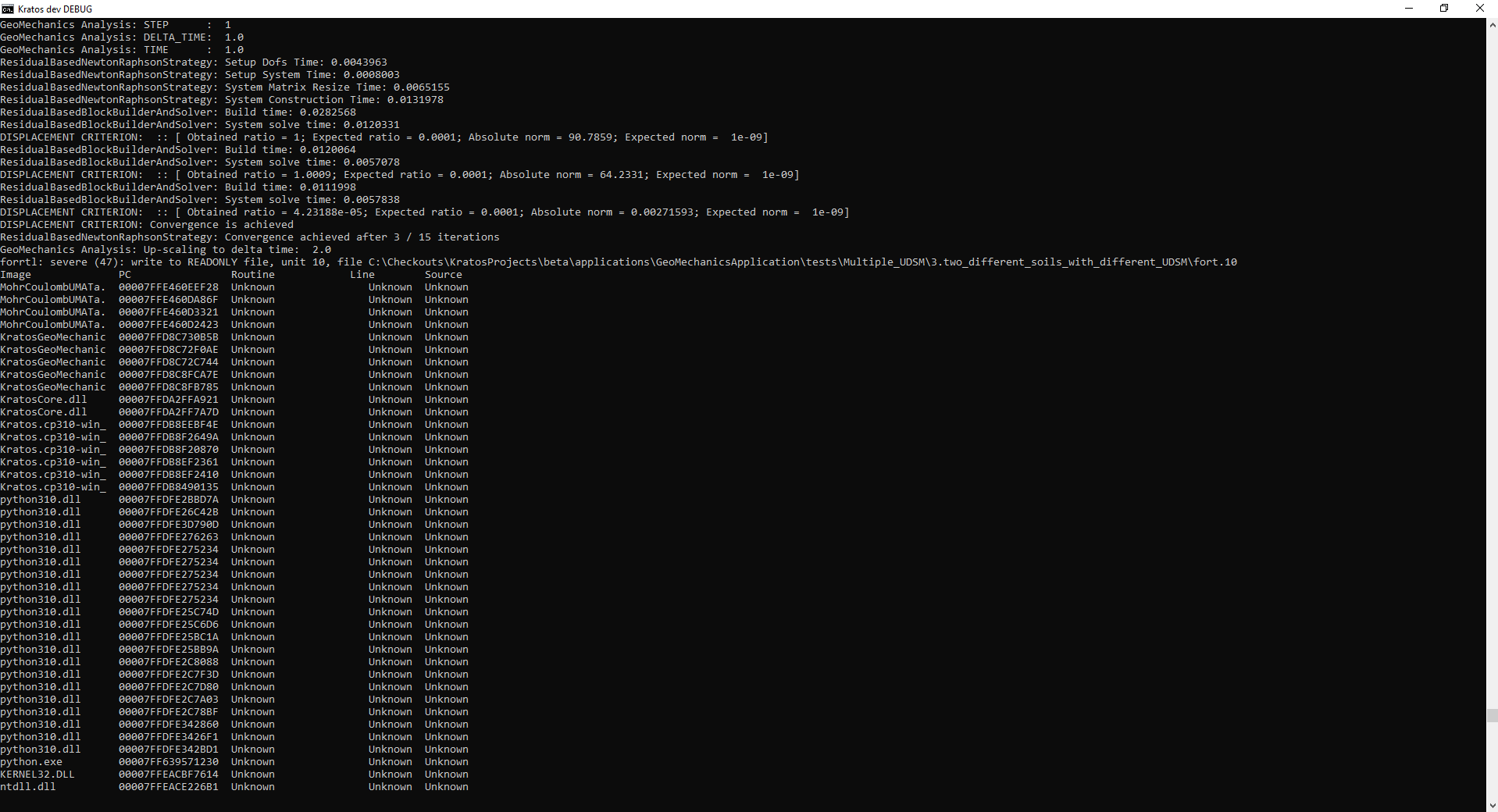Click 'Setup System Time: 0.0008003'

point(312,75)
